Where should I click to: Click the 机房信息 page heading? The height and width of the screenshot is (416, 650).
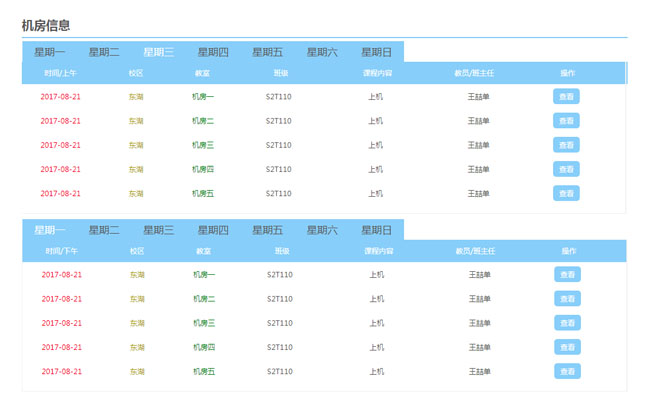click(x=46, y=25)
